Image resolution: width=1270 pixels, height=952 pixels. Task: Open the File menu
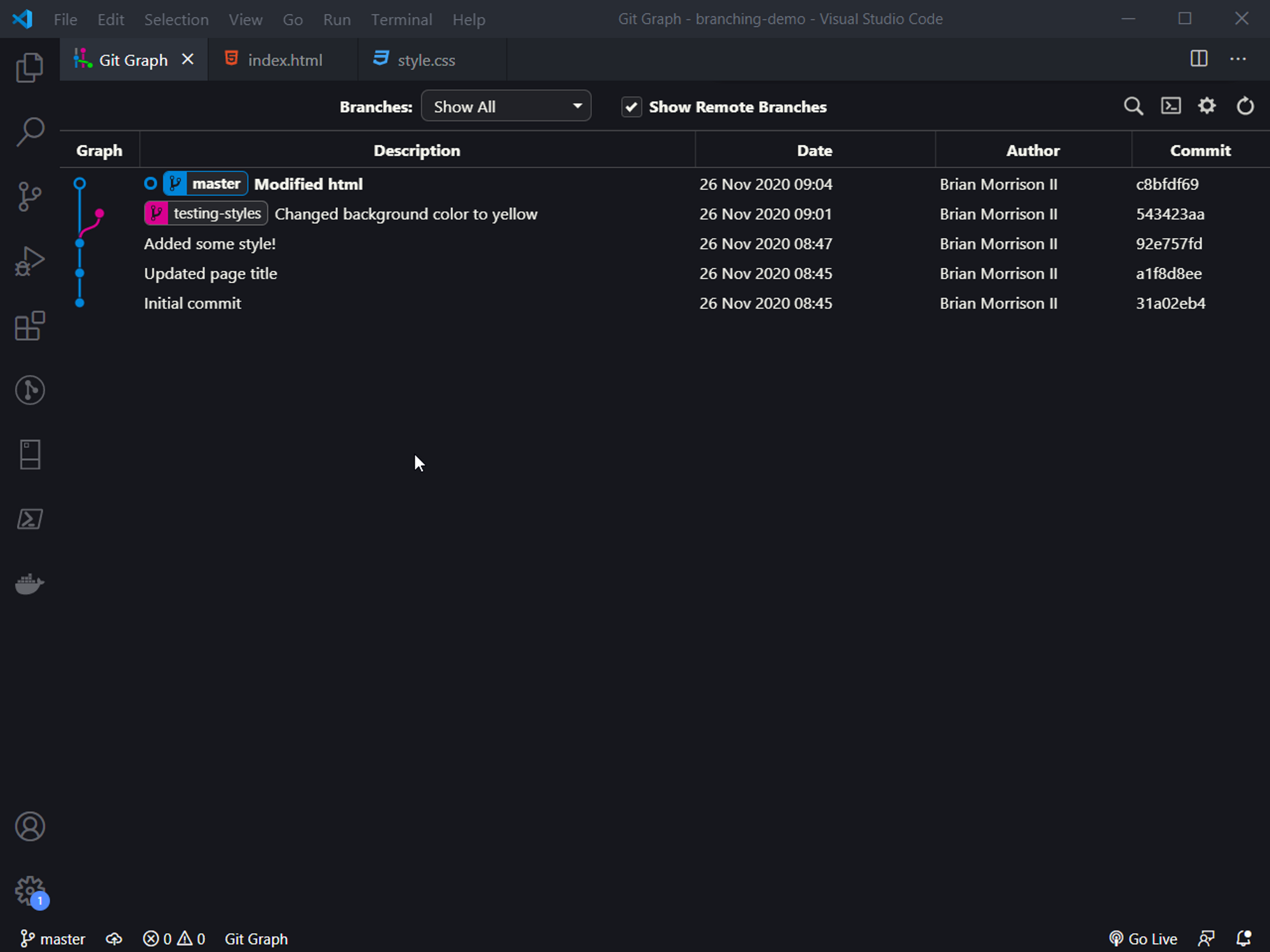pos(65,20)
